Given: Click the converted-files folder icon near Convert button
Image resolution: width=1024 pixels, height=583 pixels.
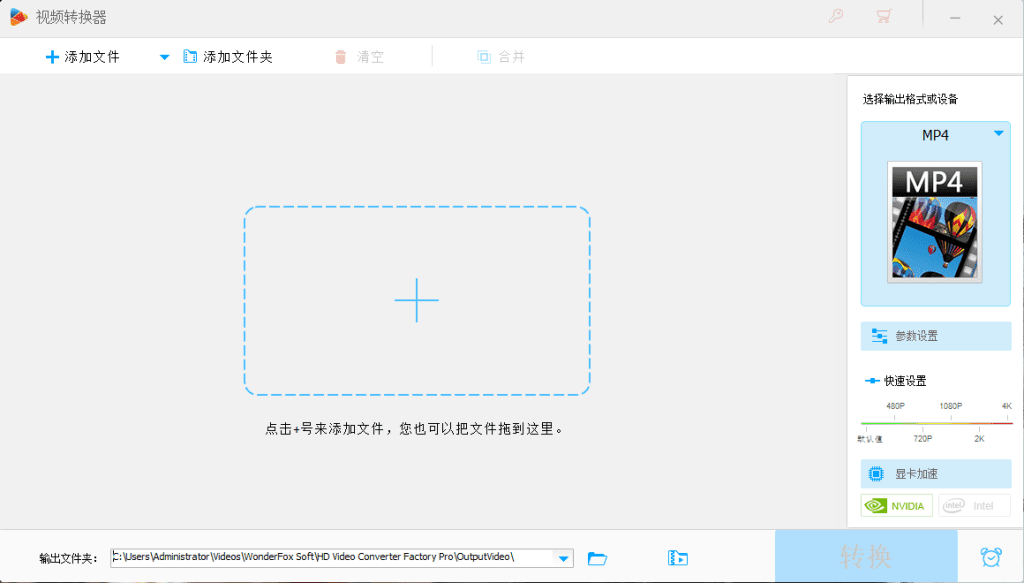Looking at the screenshot, I should 678,558.
